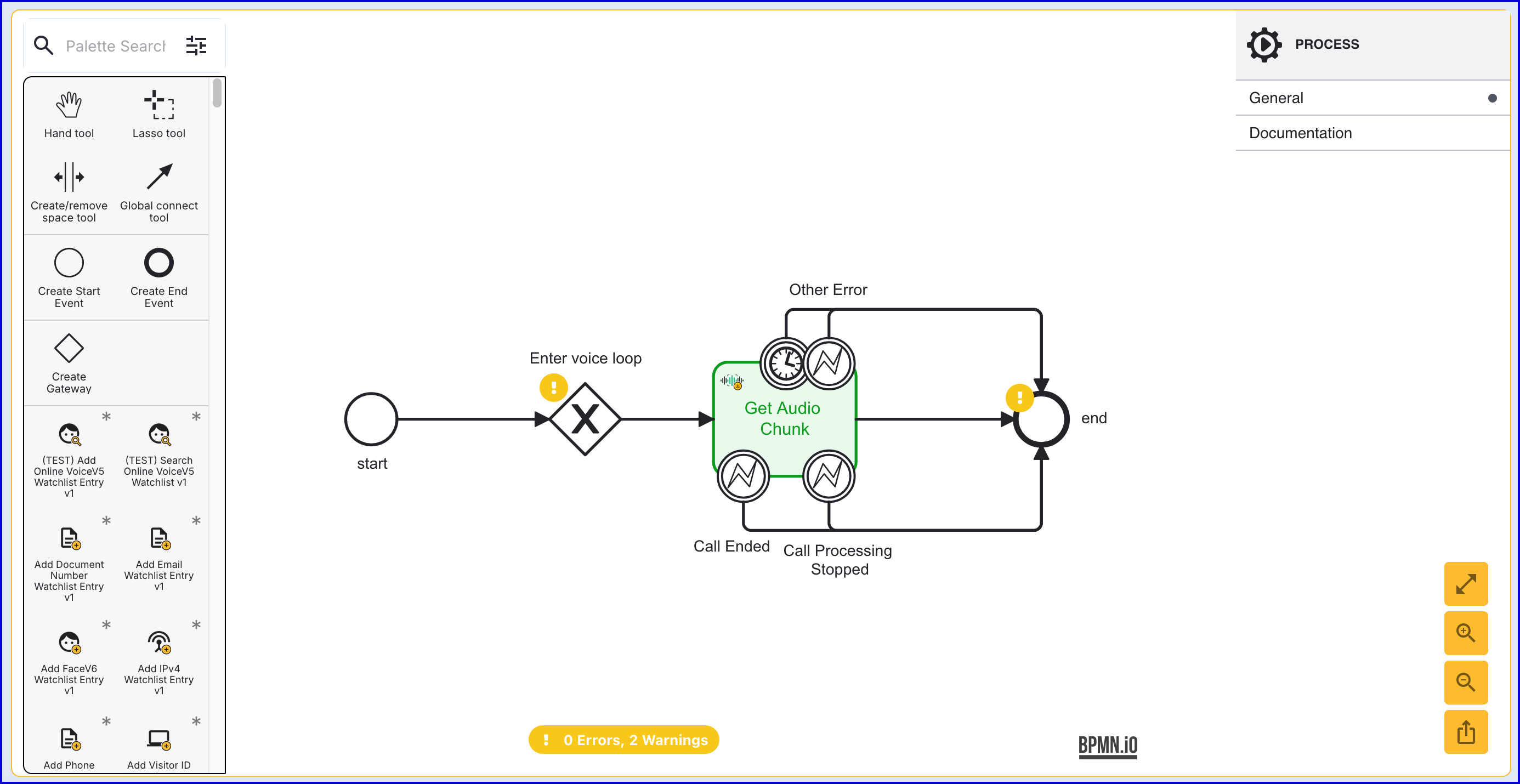The height and width of the screenshot is (784, 1520).
Task: Select the Hand tool
Action: (69, 115)
